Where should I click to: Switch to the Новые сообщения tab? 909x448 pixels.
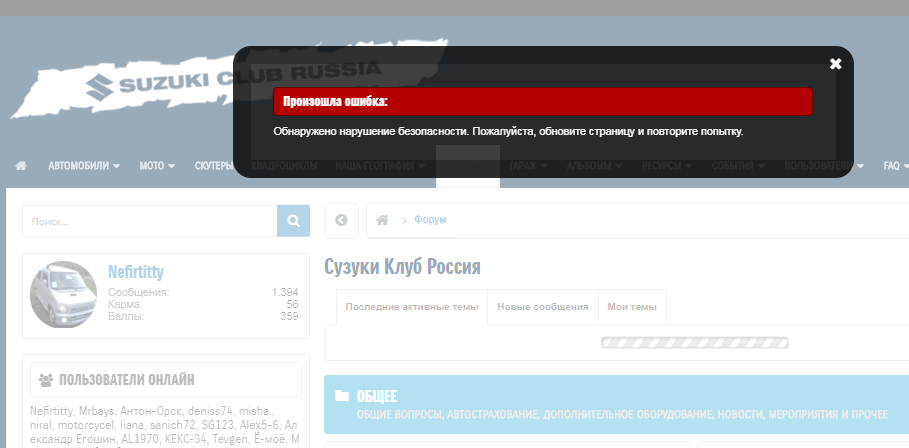543,307
